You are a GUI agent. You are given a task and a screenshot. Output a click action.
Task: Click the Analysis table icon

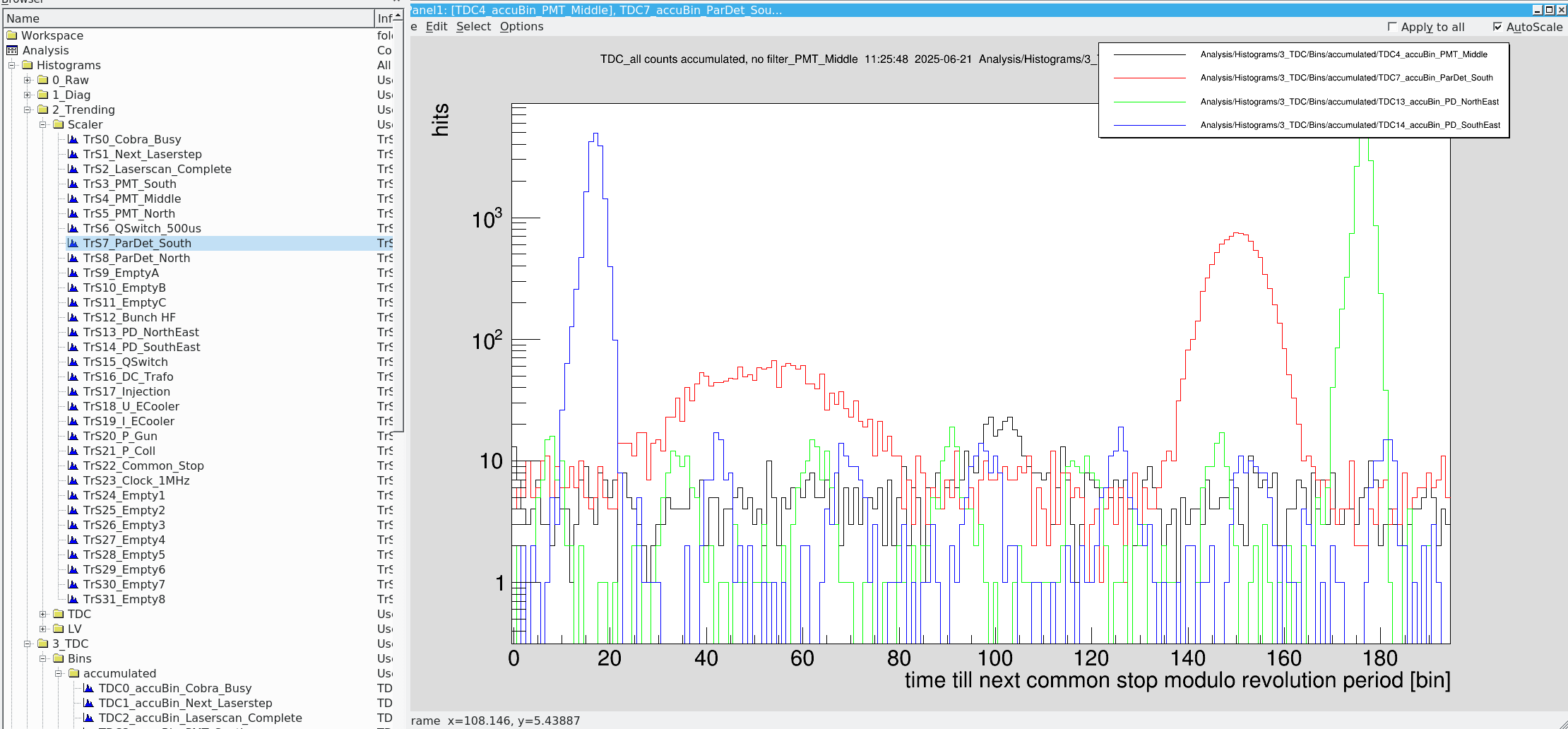click(x=12, y=50)
